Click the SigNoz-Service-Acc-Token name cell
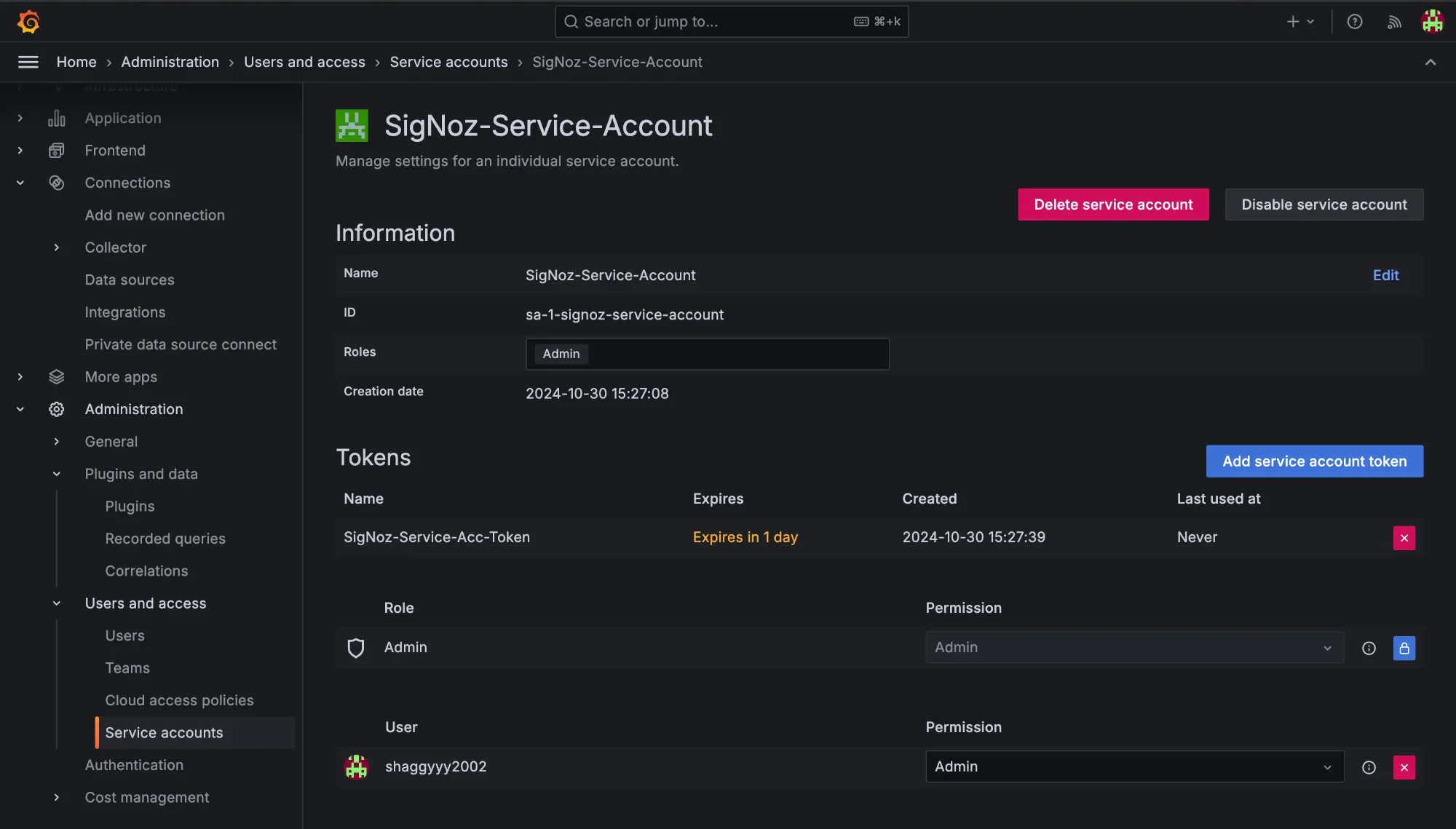Image resolution: width=1456 pixels, height=829 pixels. pyautogui.click(x=437, y=538)
